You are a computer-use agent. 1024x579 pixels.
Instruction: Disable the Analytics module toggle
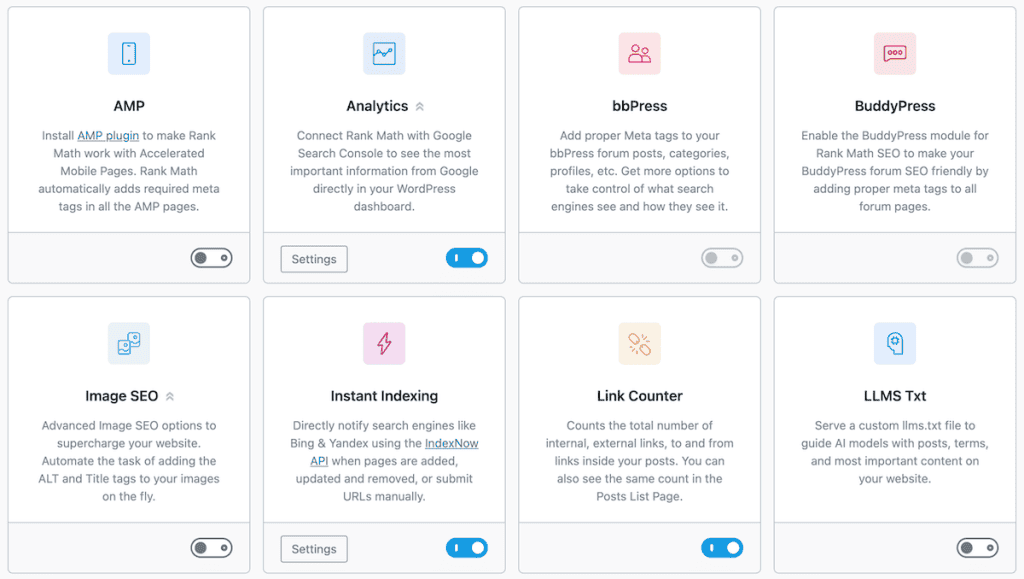[x=466, y=257]
